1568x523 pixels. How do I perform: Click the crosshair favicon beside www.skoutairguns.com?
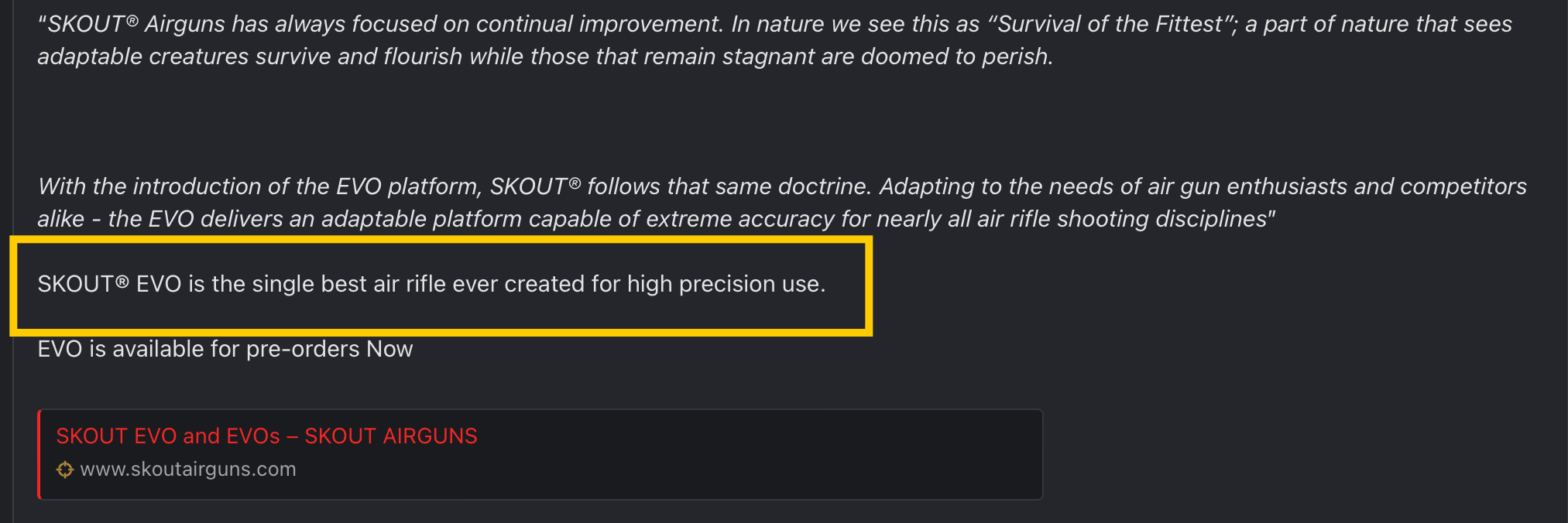click(65, 470)
